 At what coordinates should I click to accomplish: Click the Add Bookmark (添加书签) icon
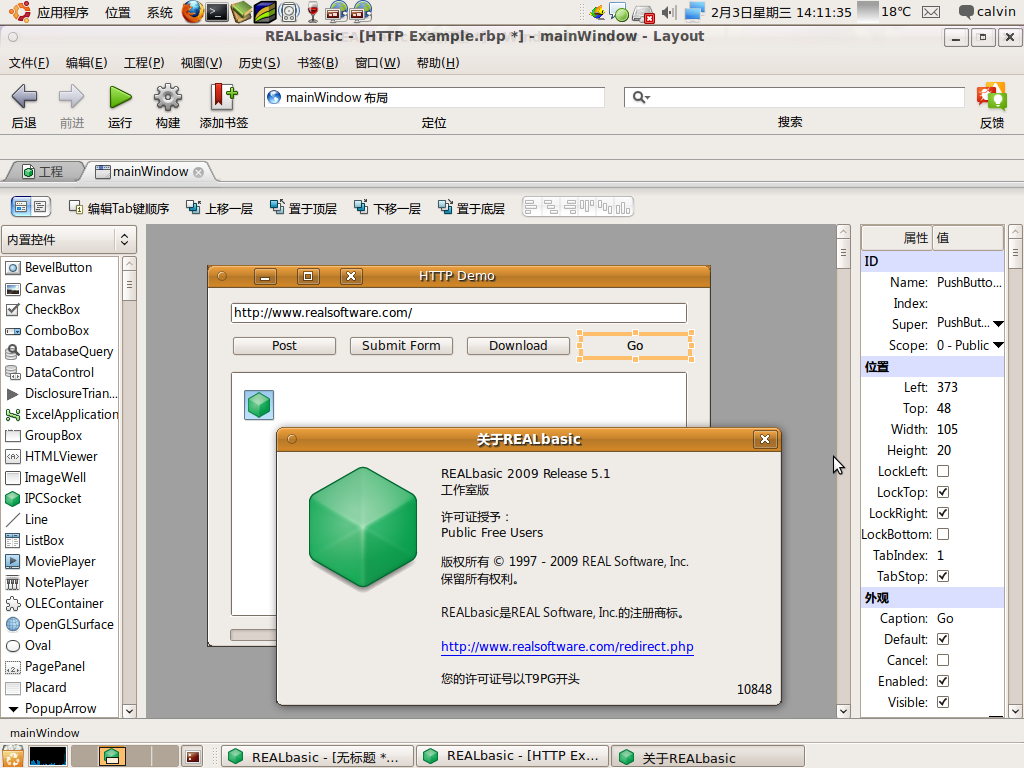pyautogui.click(x=223, y=97)
